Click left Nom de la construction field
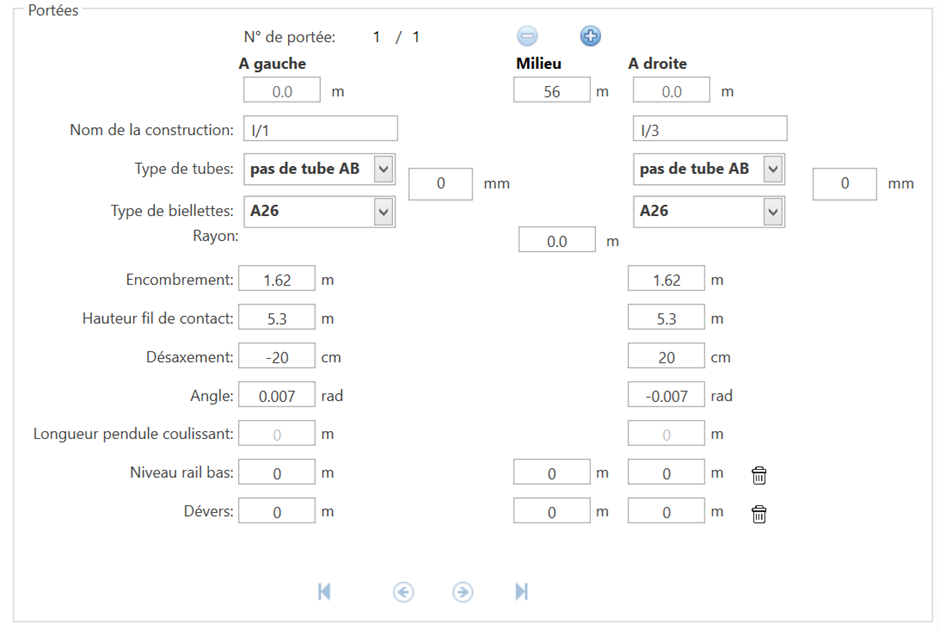The height and width of the screenshot is (630, 939). click(x=320, y=130)
